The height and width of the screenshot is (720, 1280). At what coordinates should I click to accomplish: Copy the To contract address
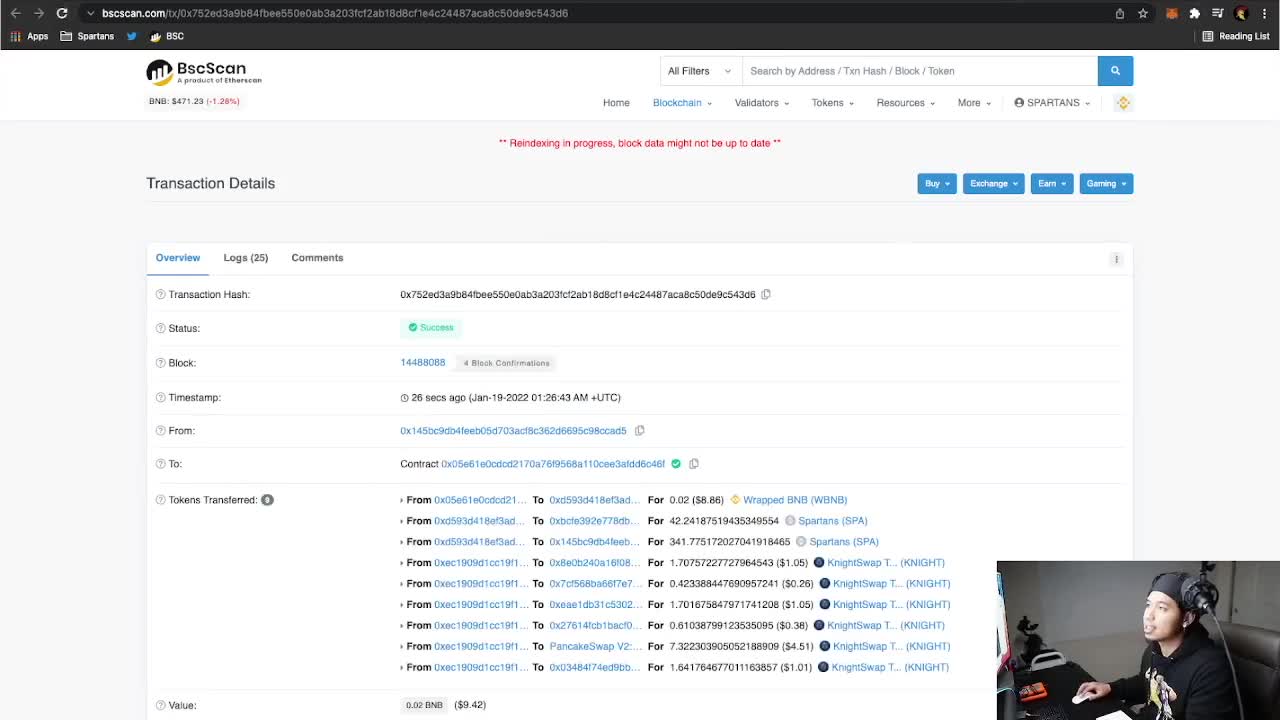pyautogui.click(x=694, y=464)
